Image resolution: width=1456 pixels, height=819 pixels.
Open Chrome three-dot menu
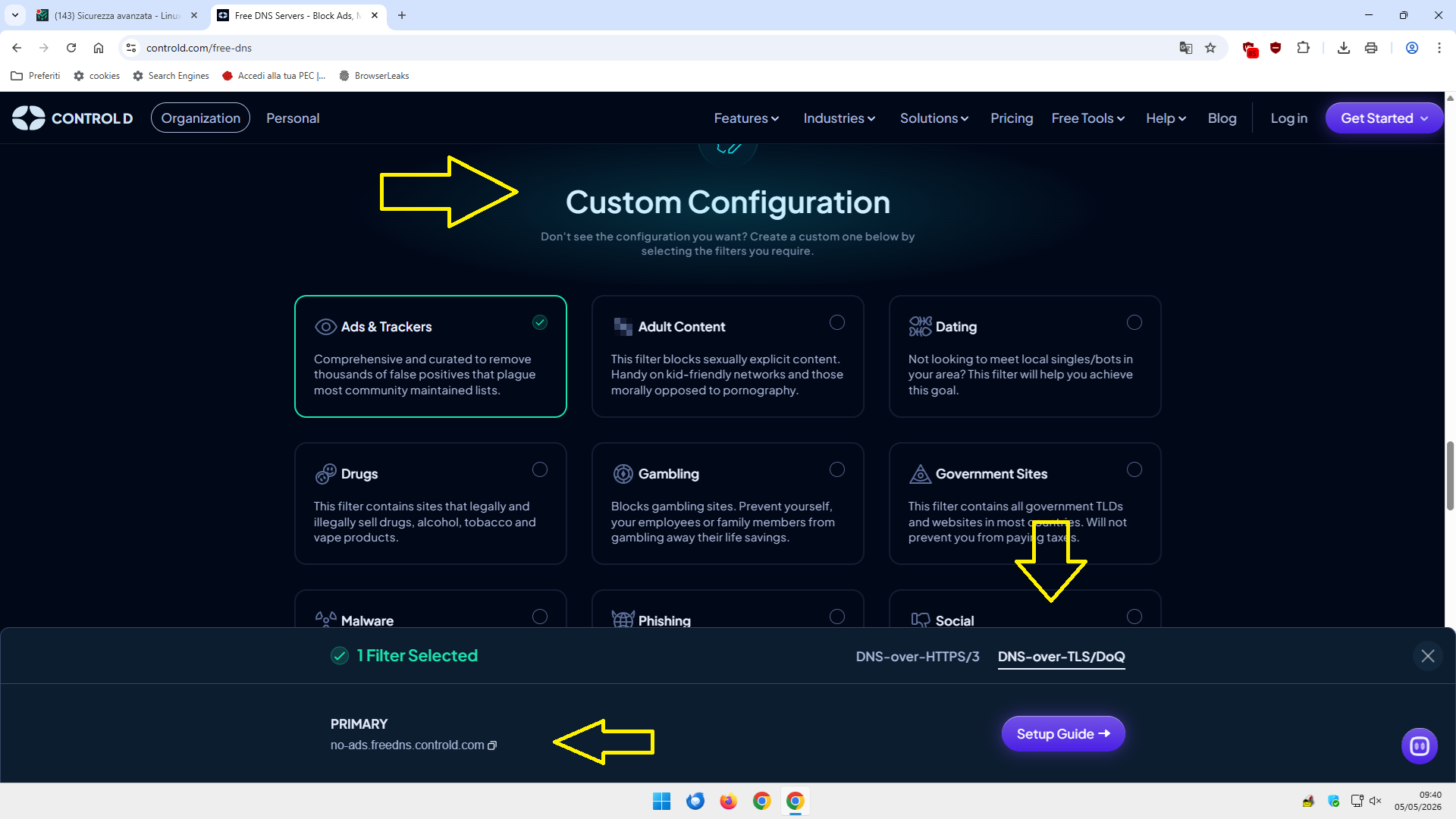pos(1439,48)
